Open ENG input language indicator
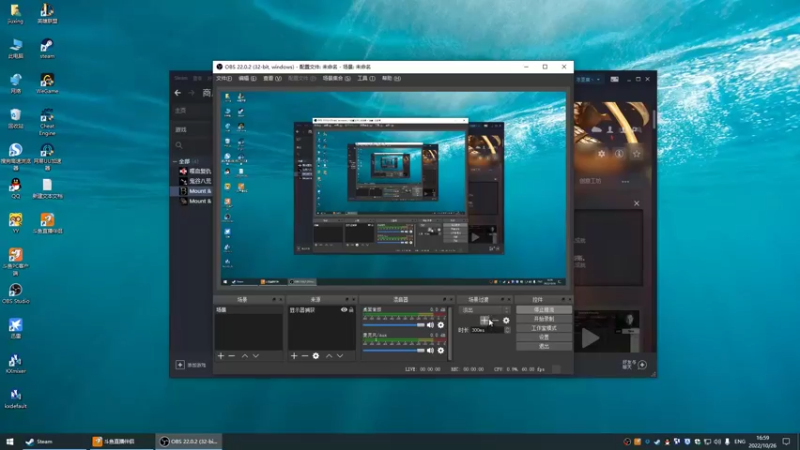800x450 pixels. pos(740,441)
